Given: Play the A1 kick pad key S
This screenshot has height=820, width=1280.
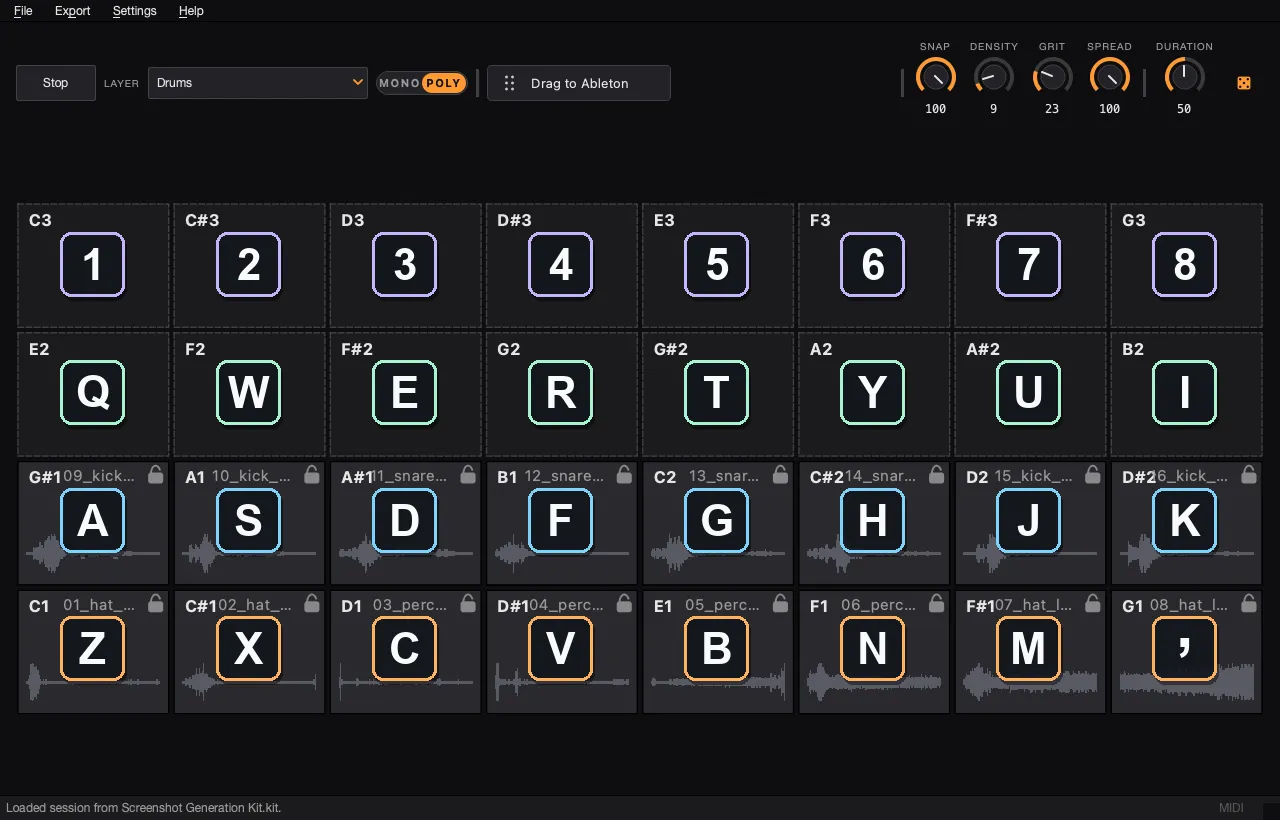Looking at the screenshot, I should [x=249, y=521].
